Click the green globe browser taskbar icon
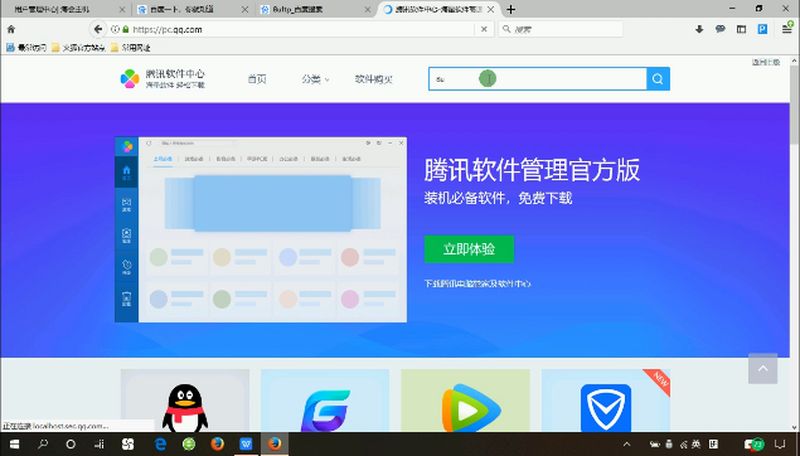This screenshot has height=456, width=800. pyautogui.click(x=189, y=444)
